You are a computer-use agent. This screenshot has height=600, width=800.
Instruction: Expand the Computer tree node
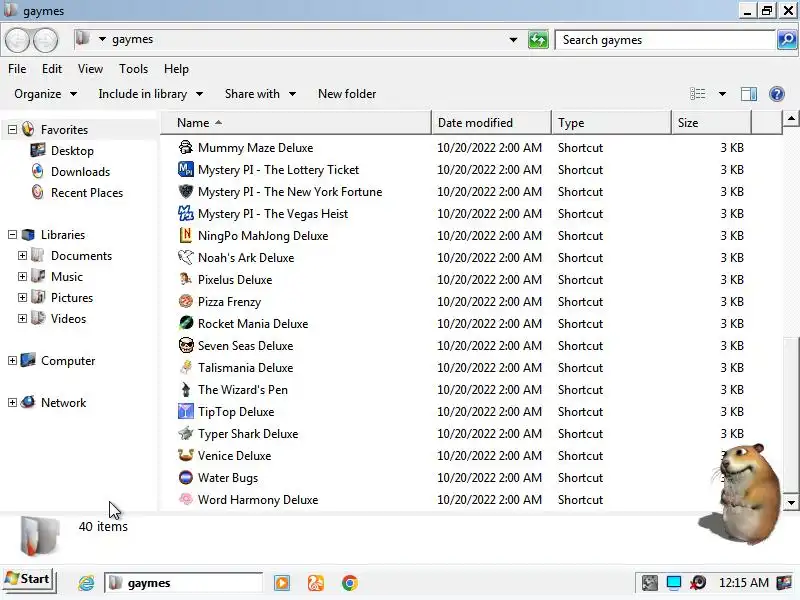tap(12, 361)
